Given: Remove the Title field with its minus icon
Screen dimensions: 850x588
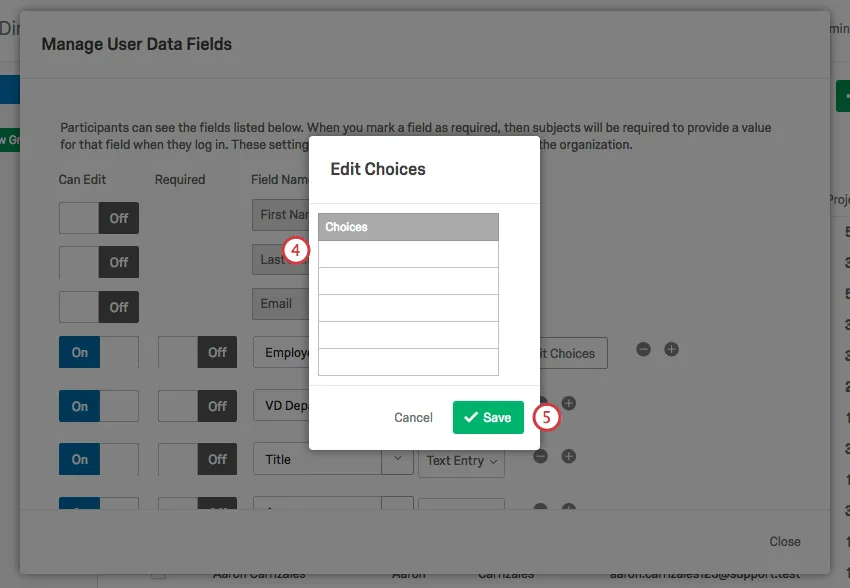Looking at the screenshot, I should (x=540, y=459).
